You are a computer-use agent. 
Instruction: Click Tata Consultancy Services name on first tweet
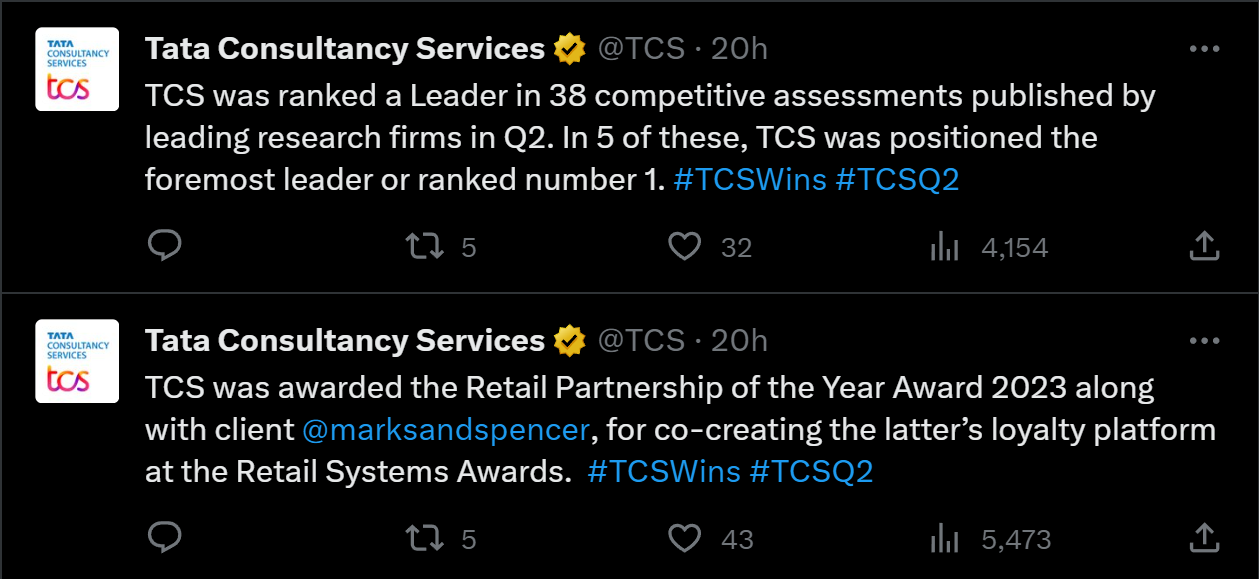pyautogui.click(x=344, y=48)
